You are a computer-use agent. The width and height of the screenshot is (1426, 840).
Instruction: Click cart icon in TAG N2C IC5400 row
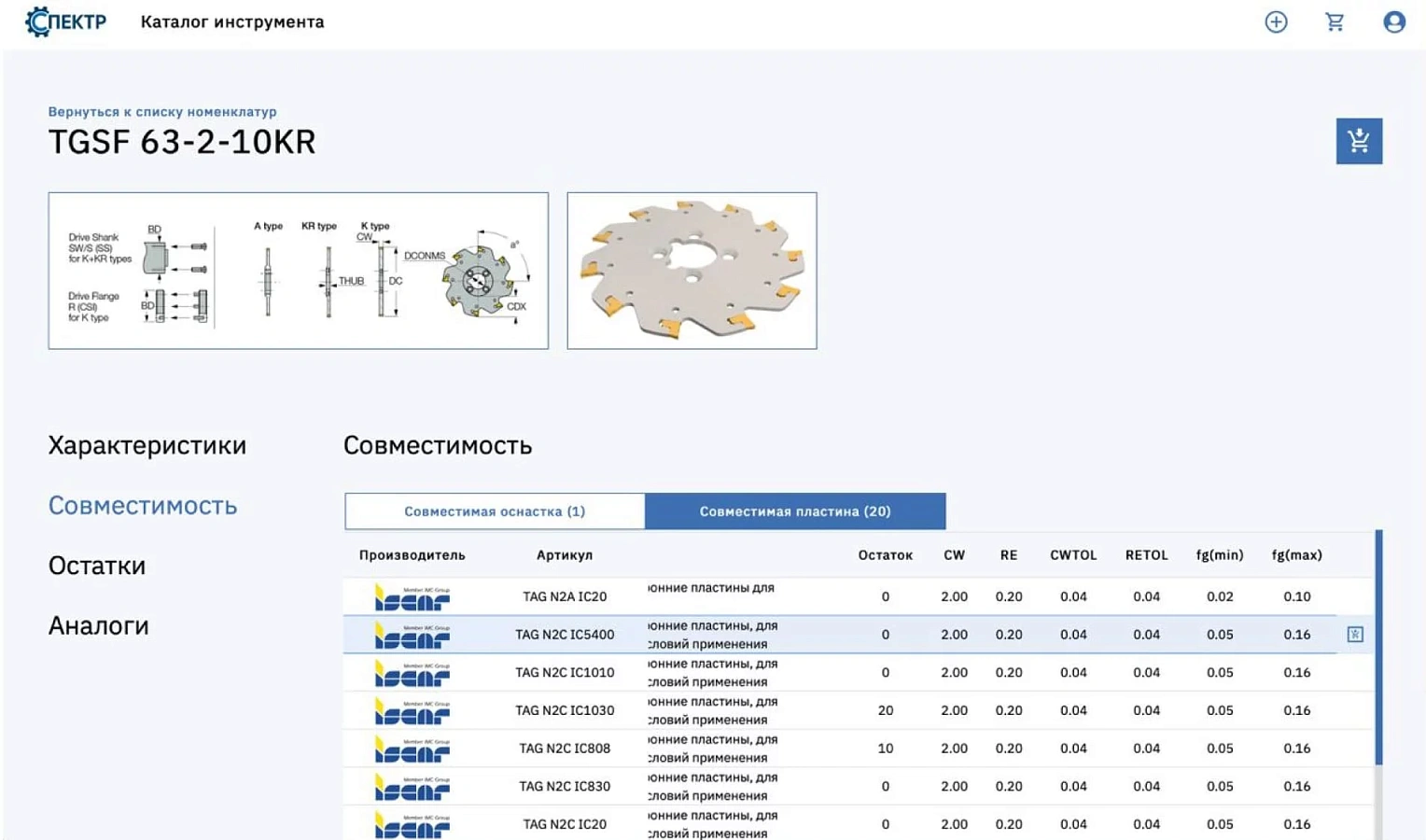(x=1355, y=635)
